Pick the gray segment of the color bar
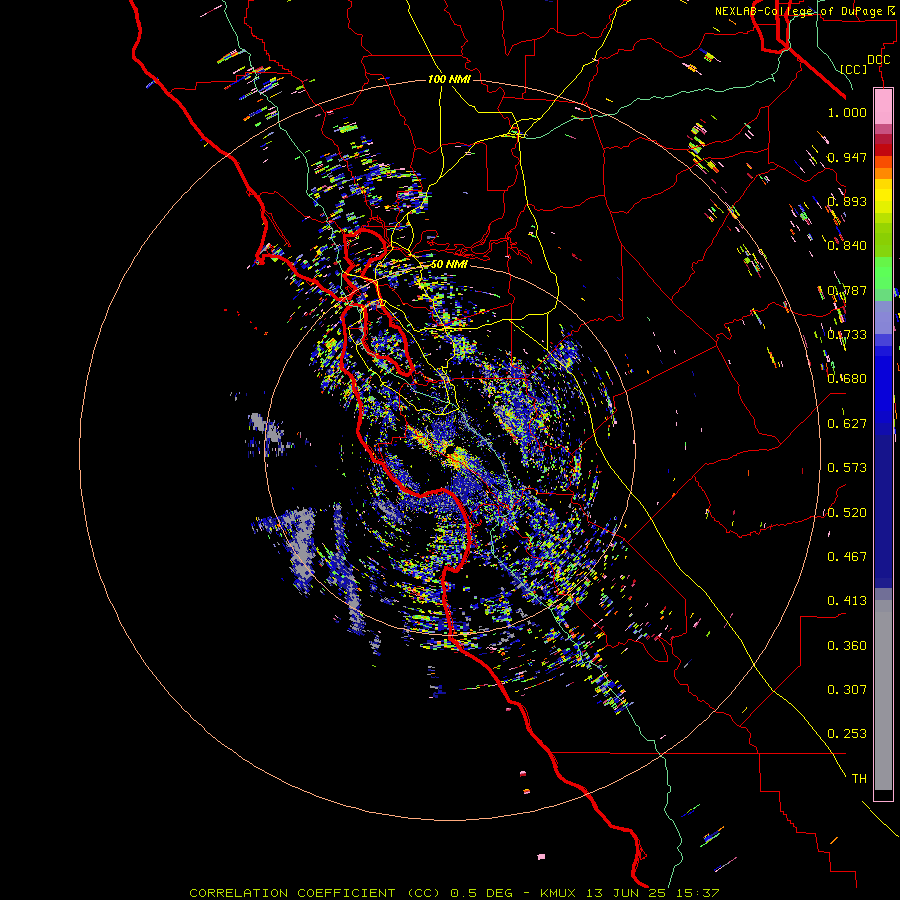Screen dimensions: 900x900 [883, 695]
